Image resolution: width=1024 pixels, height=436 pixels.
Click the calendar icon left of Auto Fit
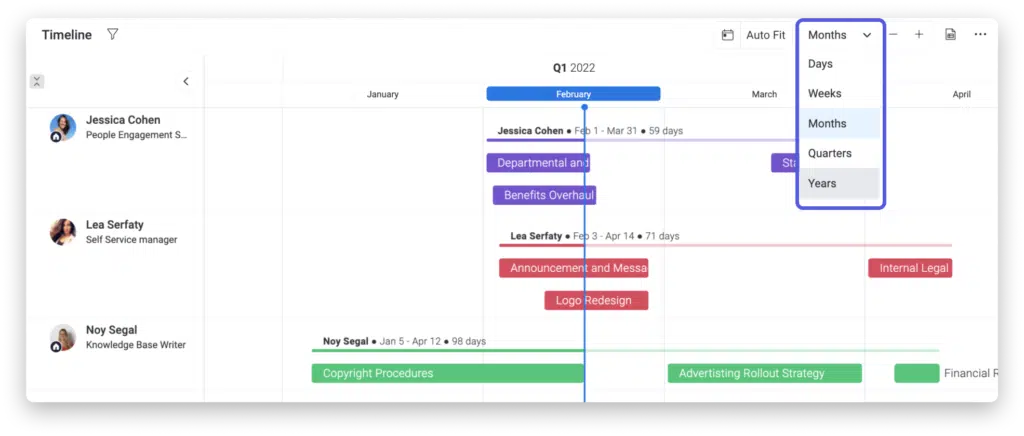pos(728,35)
